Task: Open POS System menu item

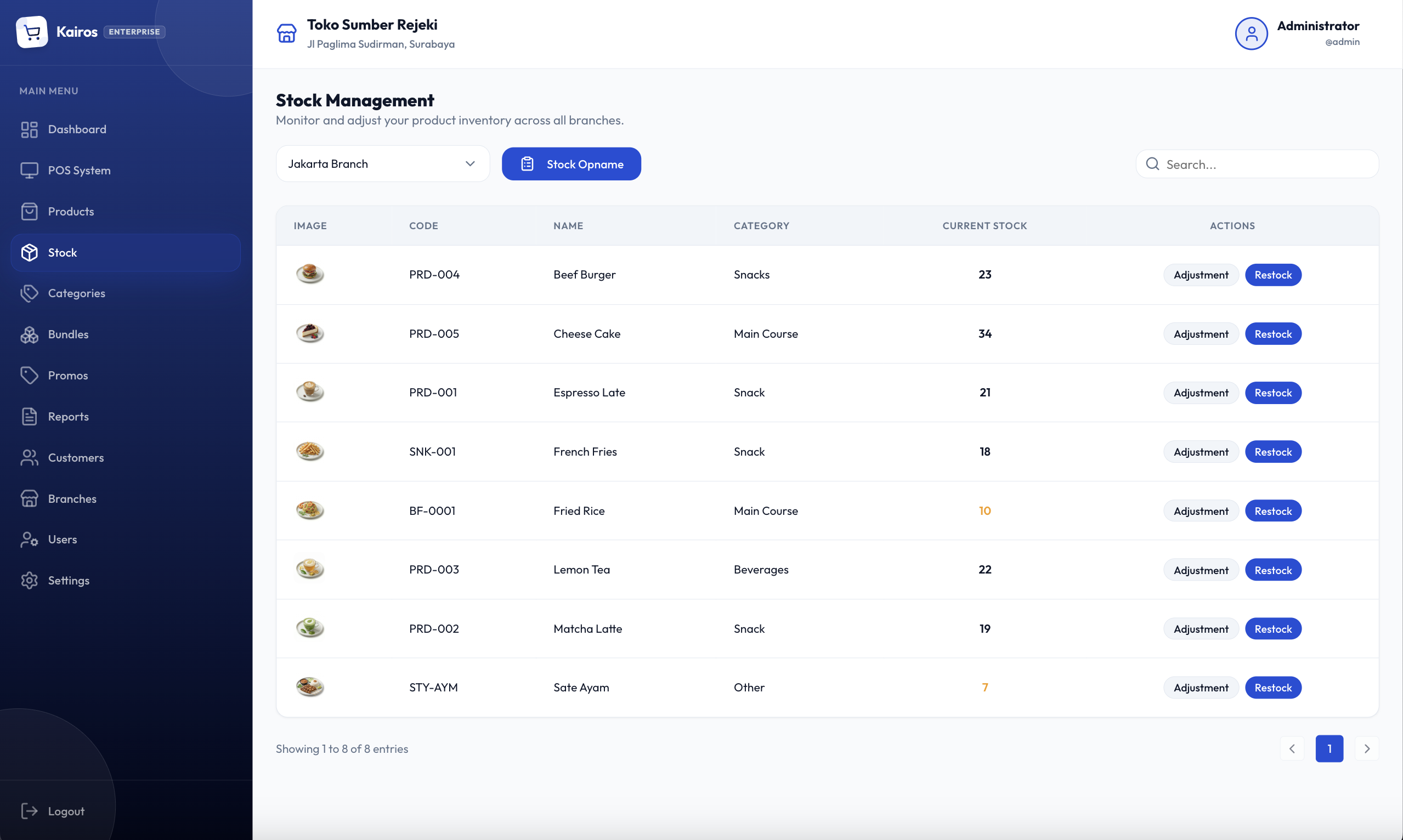Action: pos(126,171)
